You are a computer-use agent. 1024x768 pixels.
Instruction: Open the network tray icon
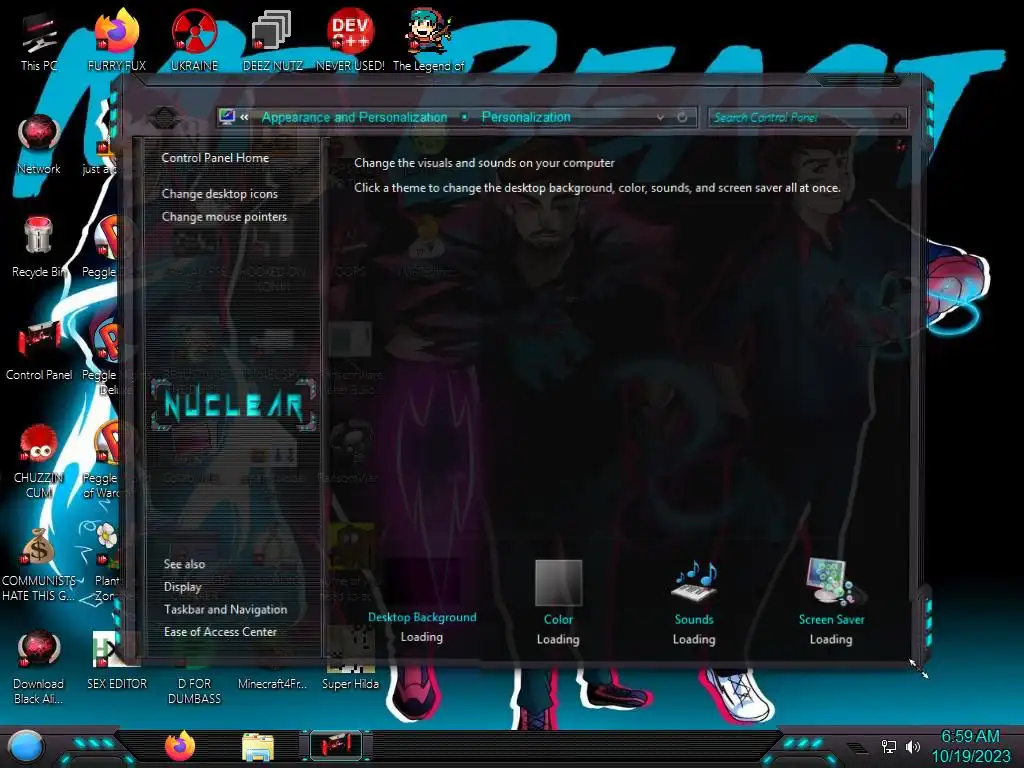[888, 746]
